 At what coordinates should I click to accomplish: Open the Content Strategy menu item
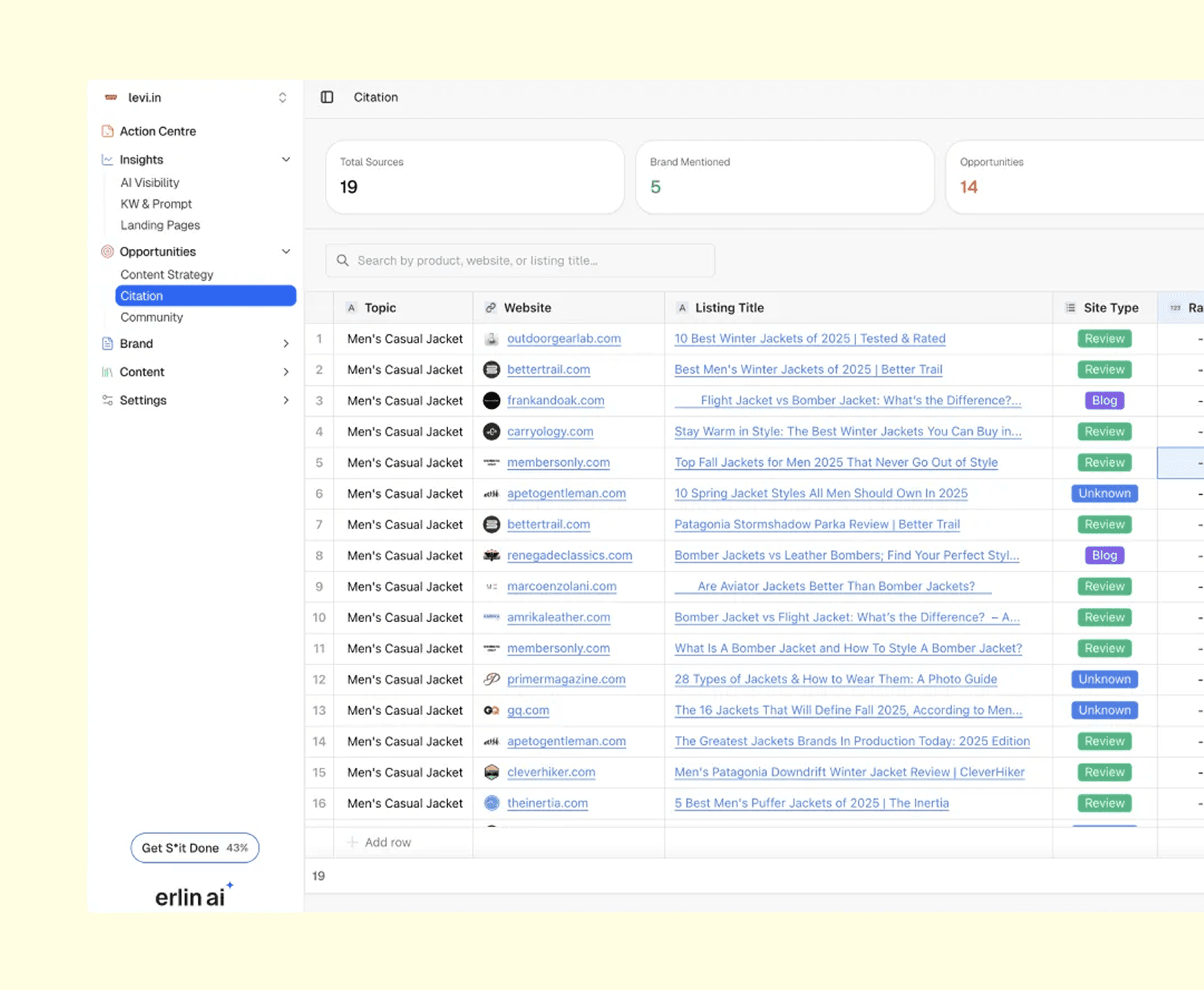[167, 275]
